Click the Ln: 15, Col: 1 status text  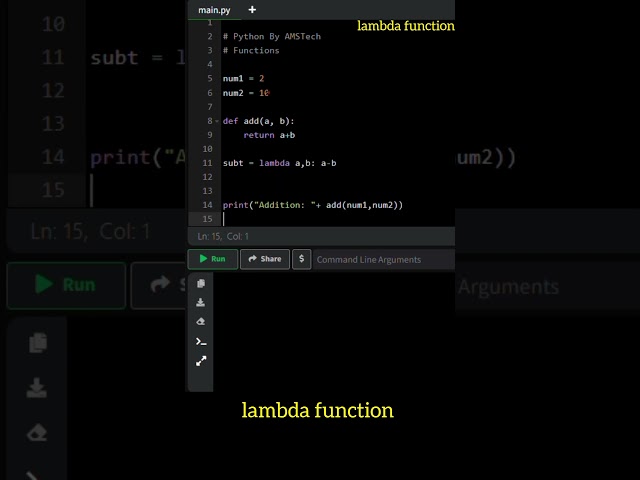point(223,236)
